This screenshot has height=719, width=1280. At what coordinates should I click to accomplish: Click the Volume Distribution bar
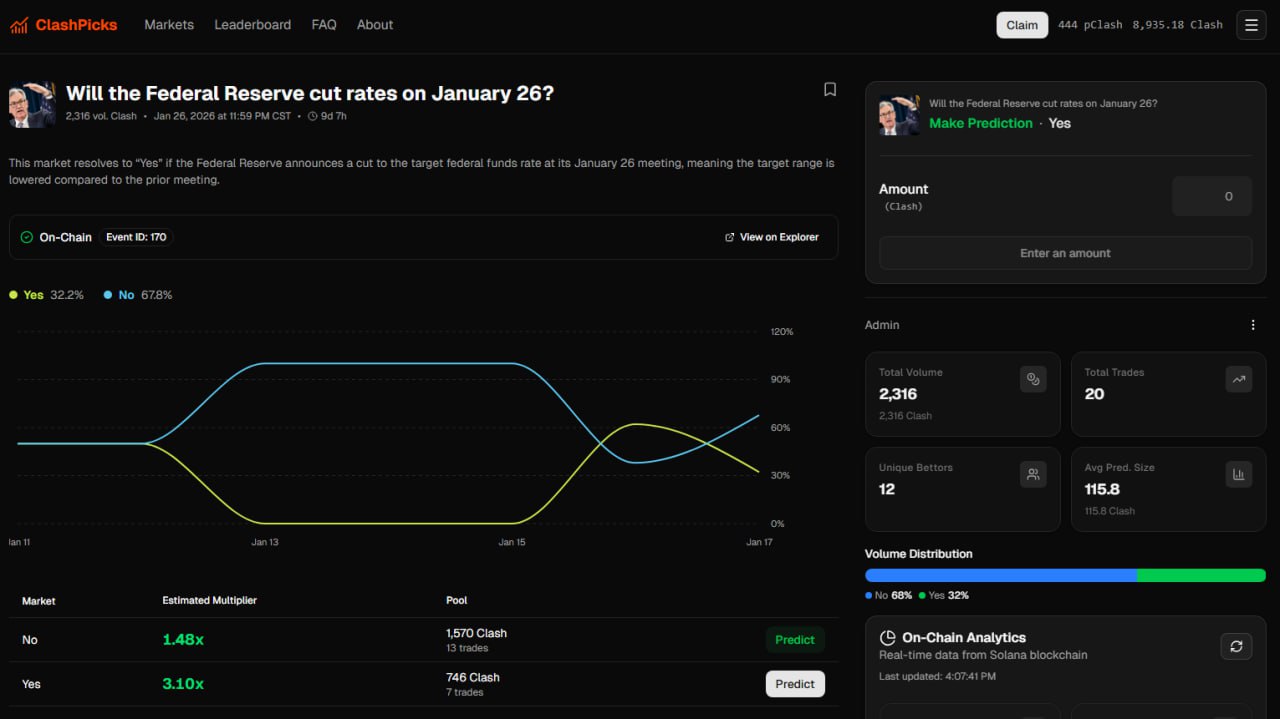(x=1065, y=575)
